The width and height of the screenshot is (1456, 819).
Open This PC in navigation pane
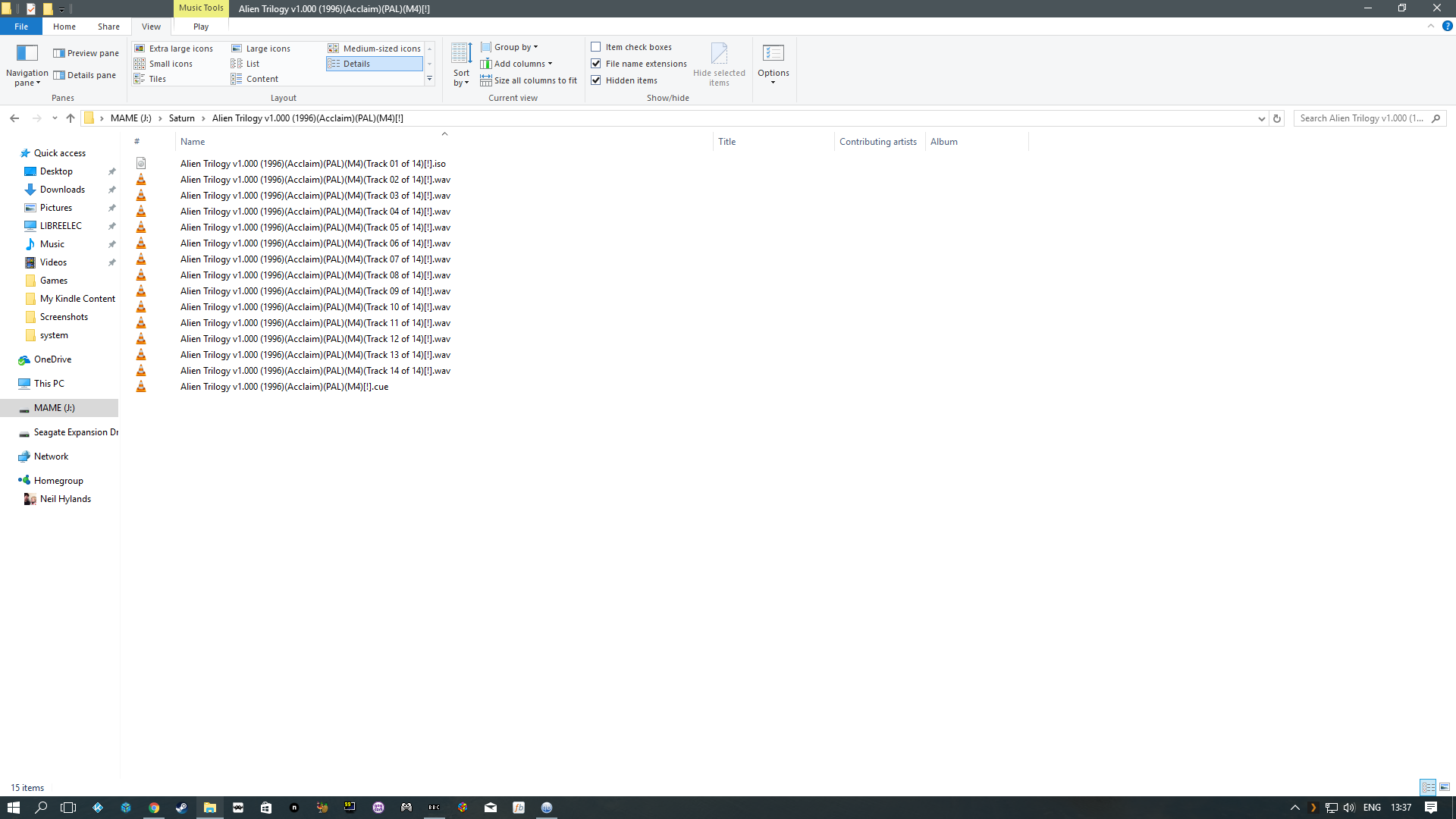click(x=49, y=384)
